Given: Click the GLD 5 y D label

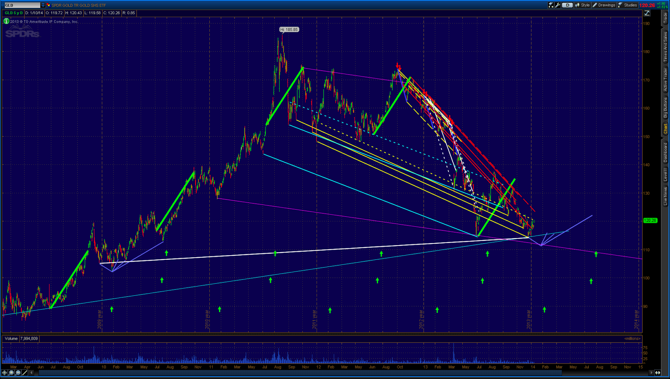Looking at the screenshot, I should (14, 13).
